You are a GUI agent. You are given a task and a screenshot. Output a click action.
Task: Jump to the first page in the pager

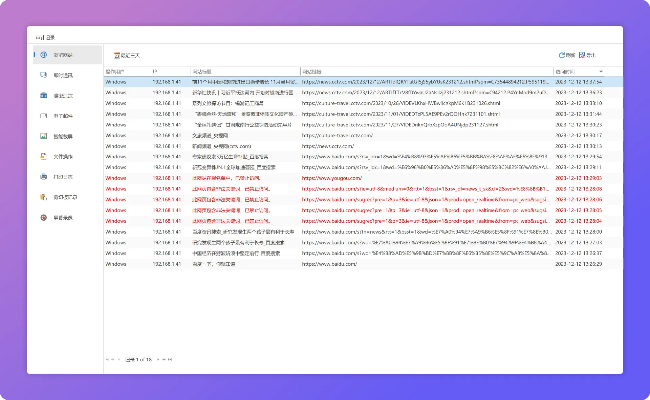[109, 358]
